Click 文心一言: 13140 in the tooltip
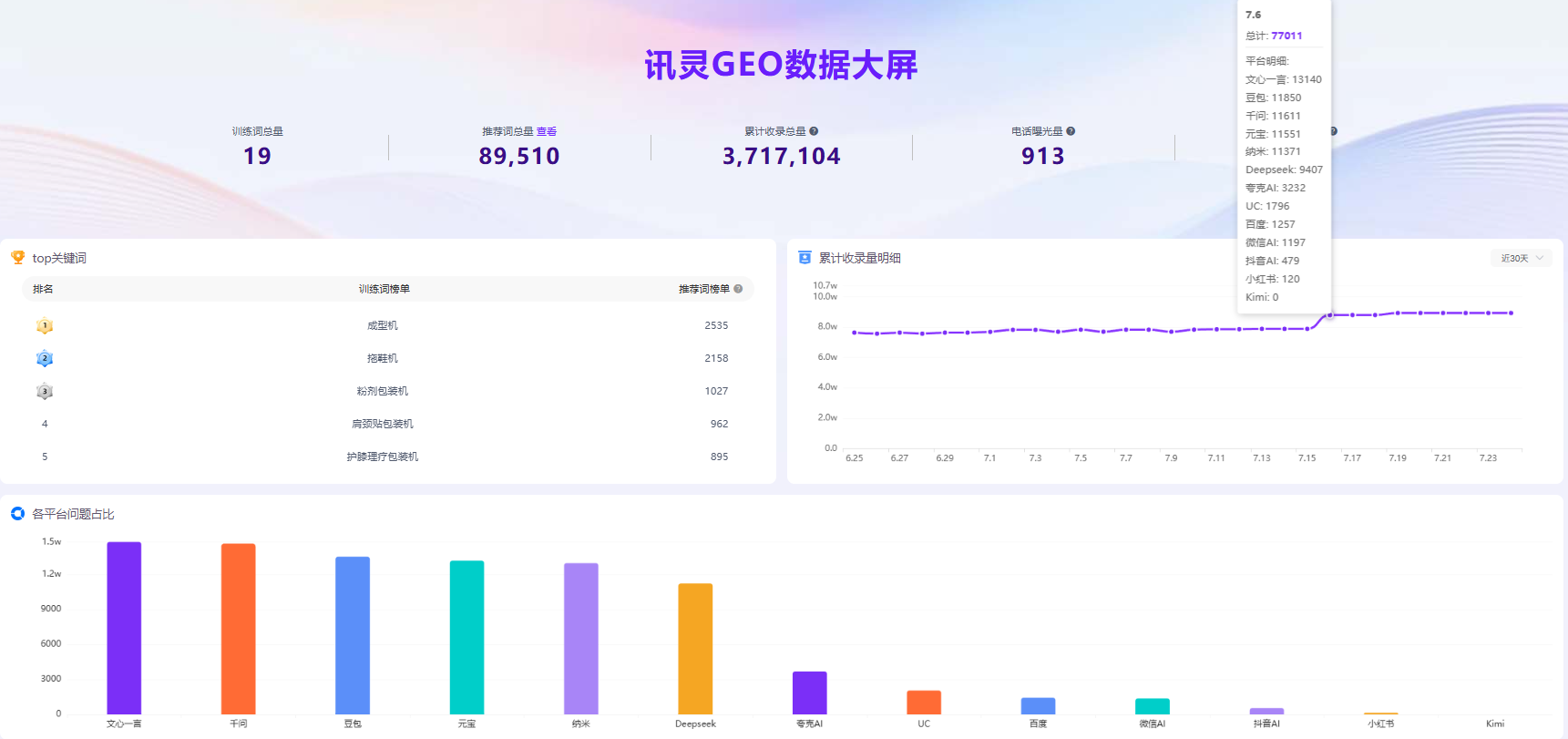 tap(1284, 79)
